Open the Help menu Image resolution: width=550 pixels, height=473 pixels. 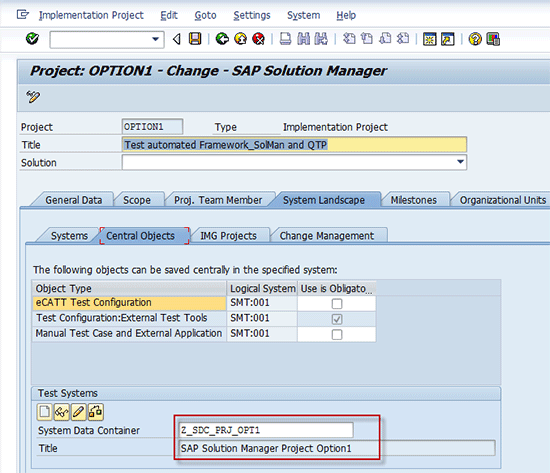(346, 15)
